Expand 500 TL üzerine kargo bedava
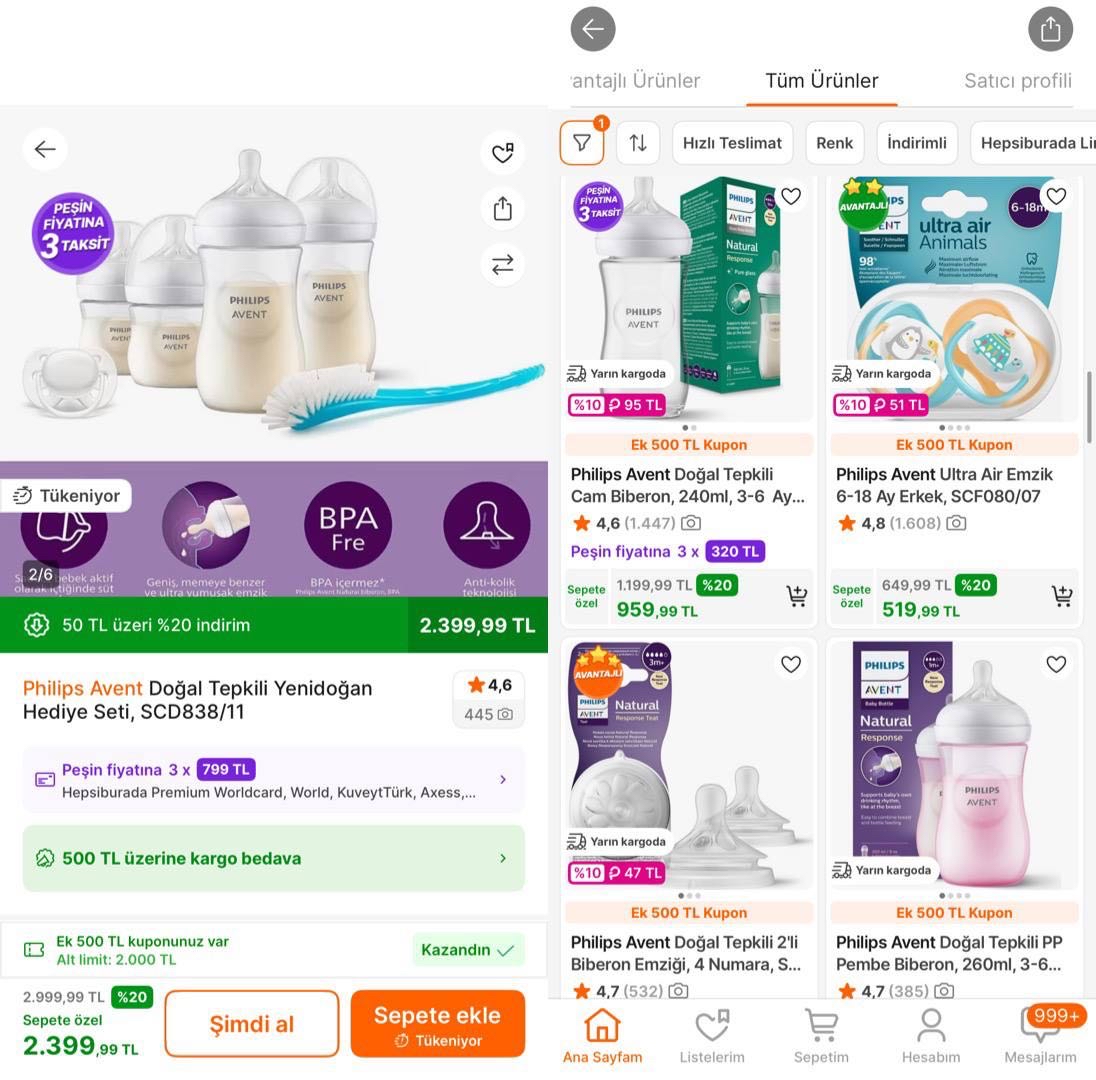The image size is (1096, 1080). coord(273,858)
